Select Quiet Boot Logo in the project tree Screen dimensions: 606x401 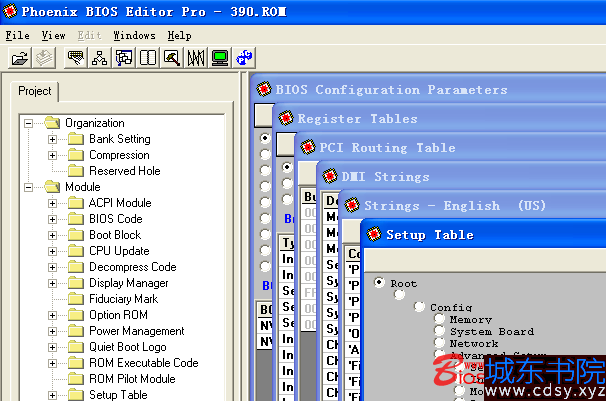128,347
